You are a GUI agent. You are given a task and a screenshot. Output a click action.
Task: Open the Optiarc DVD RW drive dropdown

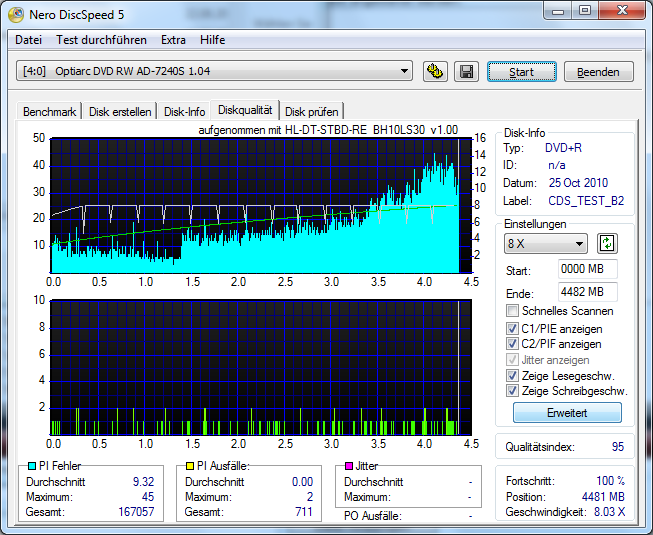pyautogui.click(x=214, y=71)
